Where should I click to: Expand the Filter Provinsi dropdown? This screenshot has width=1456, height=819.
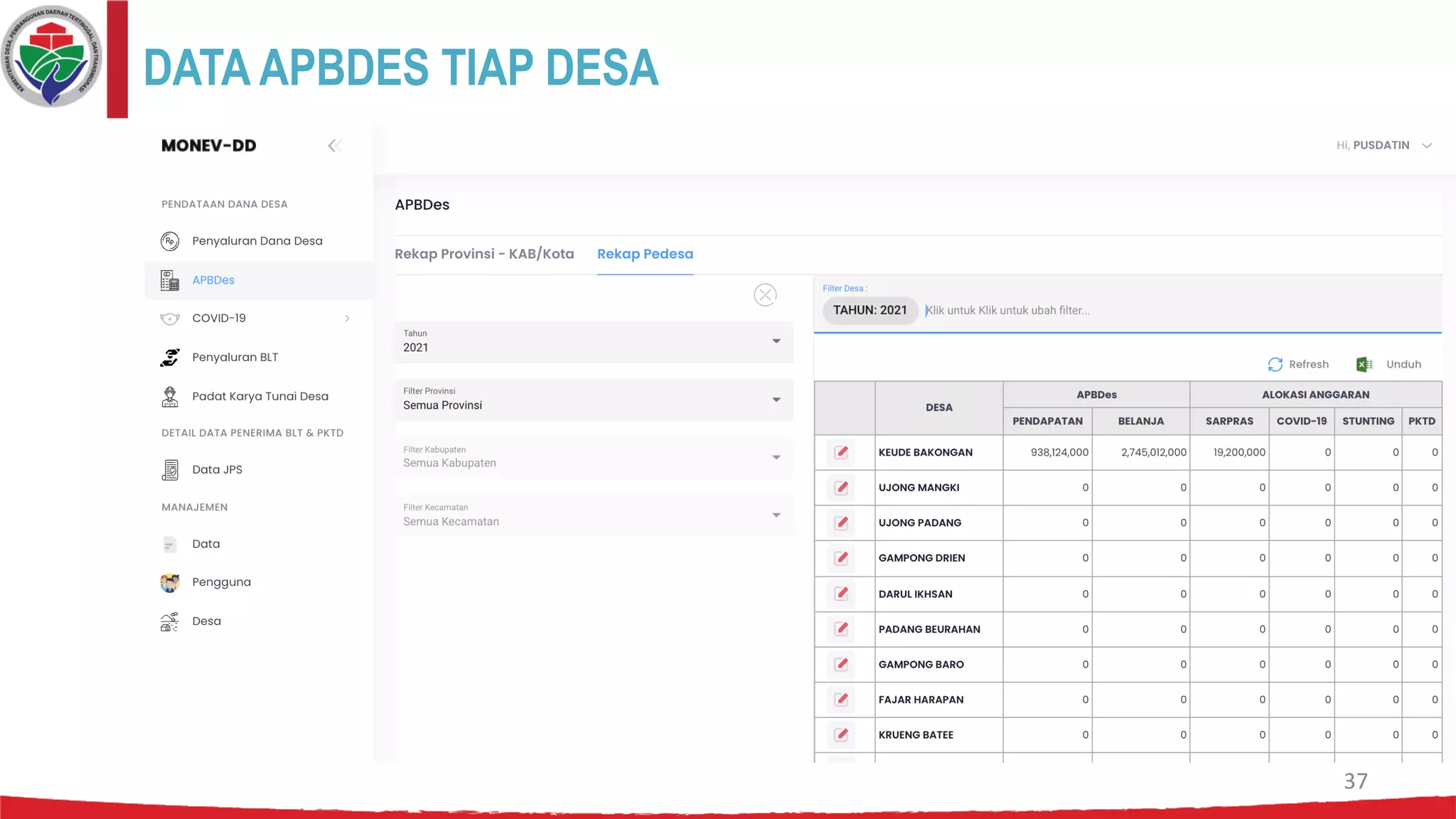coord(594,400)
